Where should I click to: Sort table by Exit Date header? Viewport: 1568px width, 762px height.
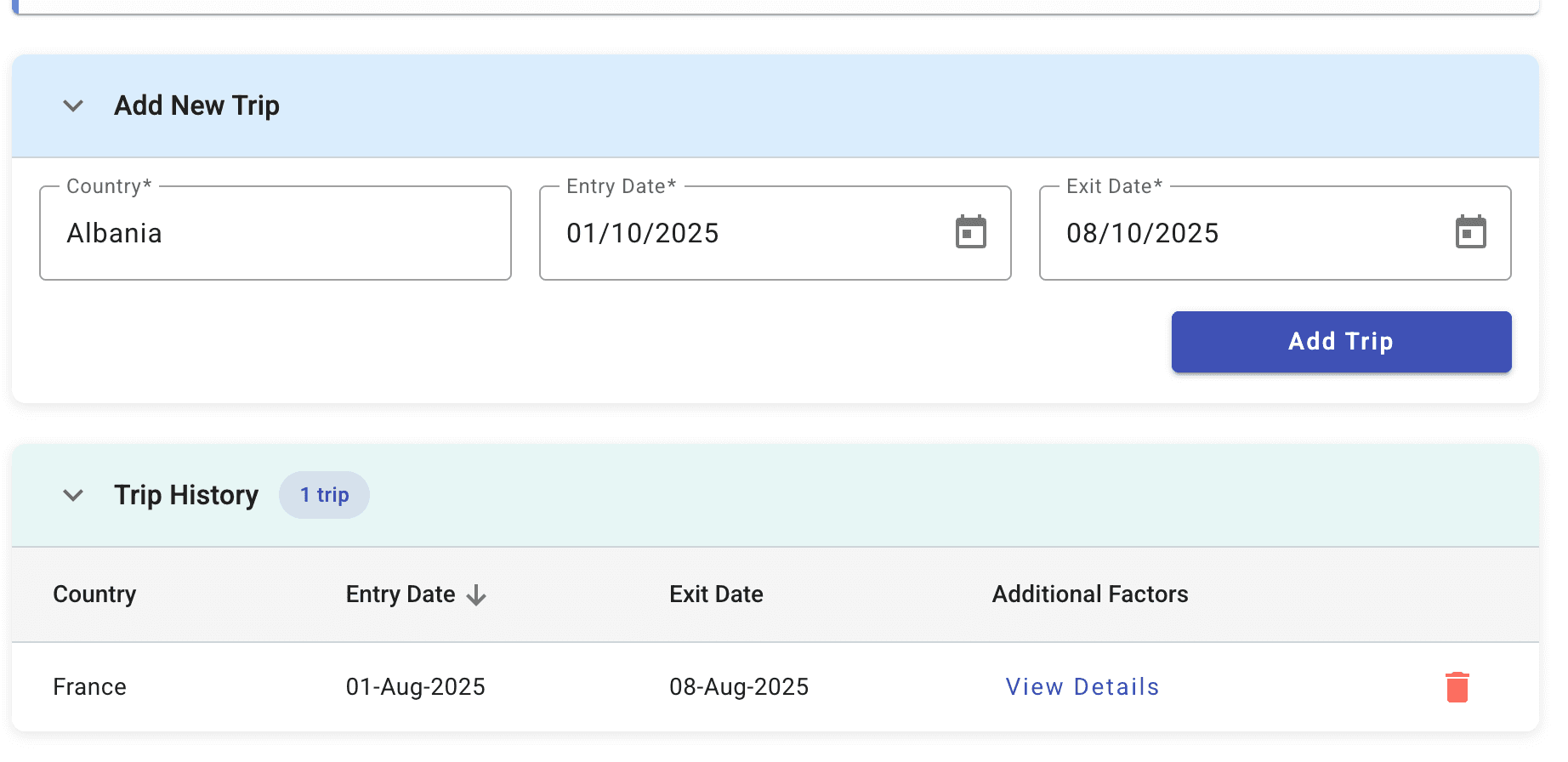coord(716,594)
